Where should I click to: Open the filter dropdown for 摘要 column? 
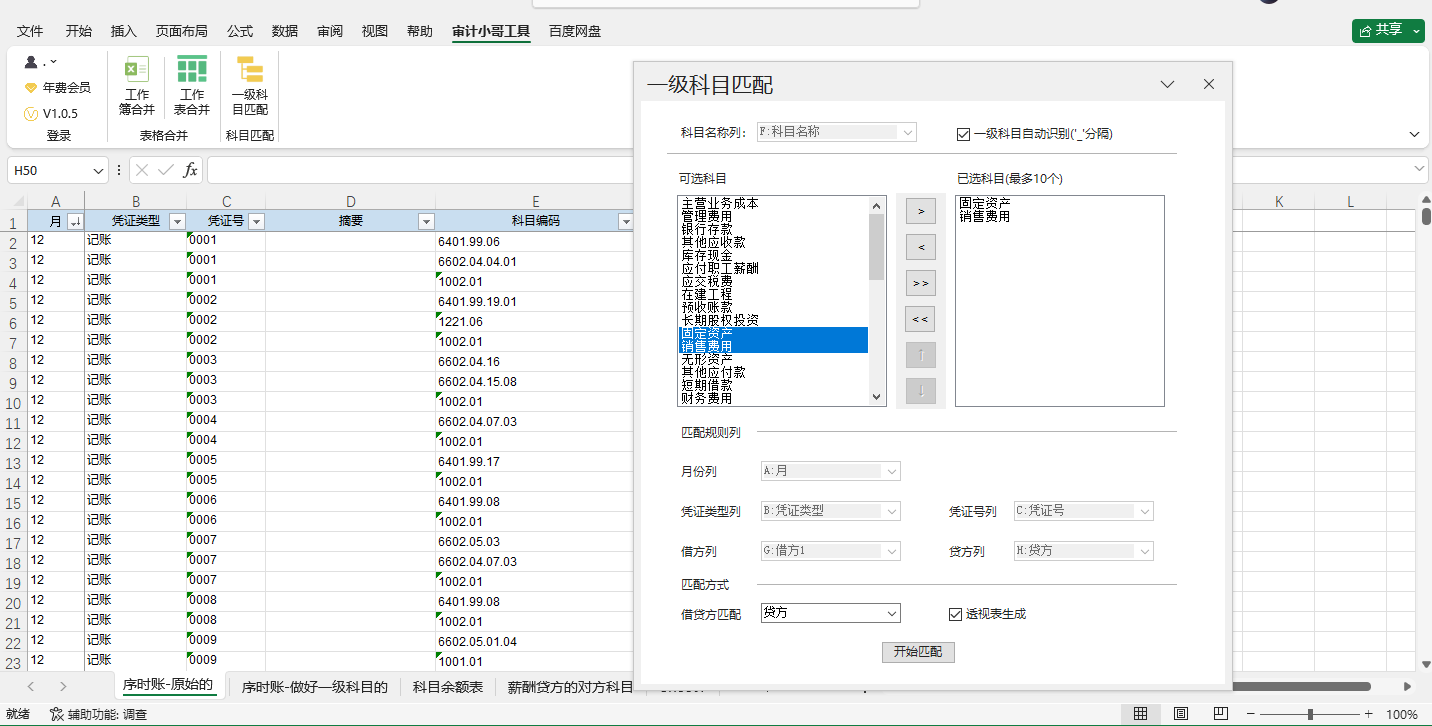click(x=426, y=221)
